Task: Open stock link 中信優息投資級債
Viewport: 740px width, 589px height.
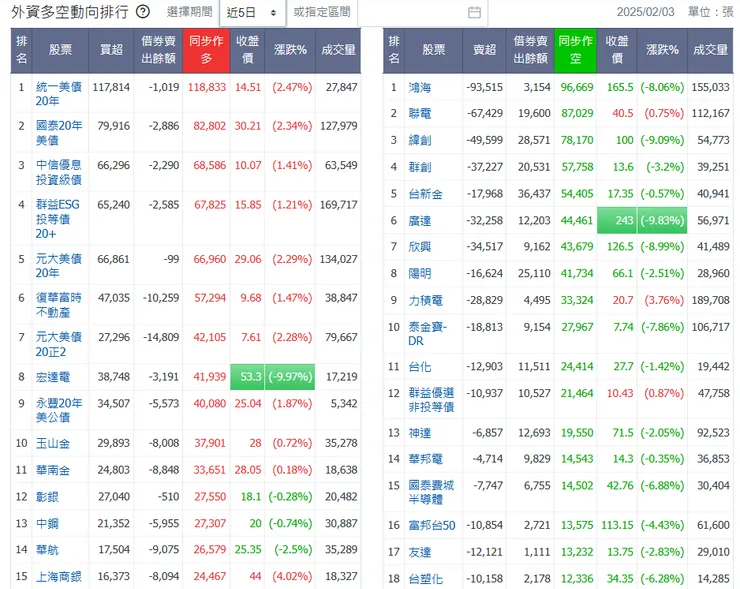Action: [x=59, y=172]
